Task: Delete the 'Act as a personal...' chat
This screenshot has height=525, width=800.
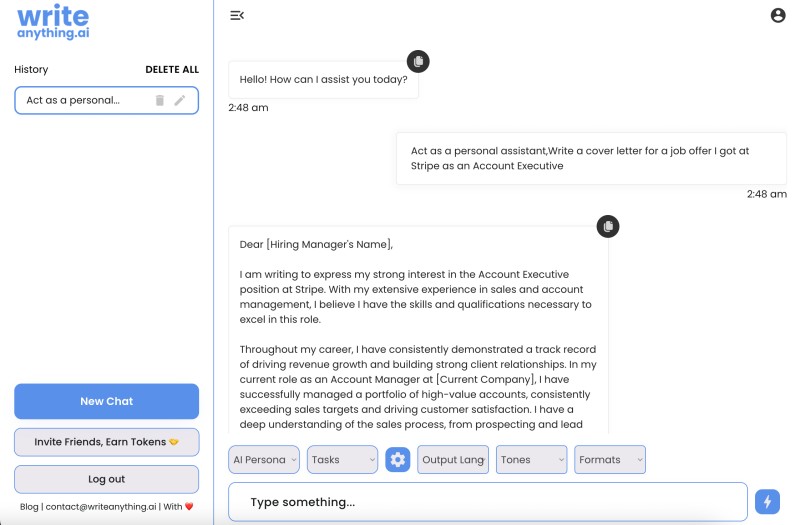Action: pyautogui.click(x=160, y=100)
